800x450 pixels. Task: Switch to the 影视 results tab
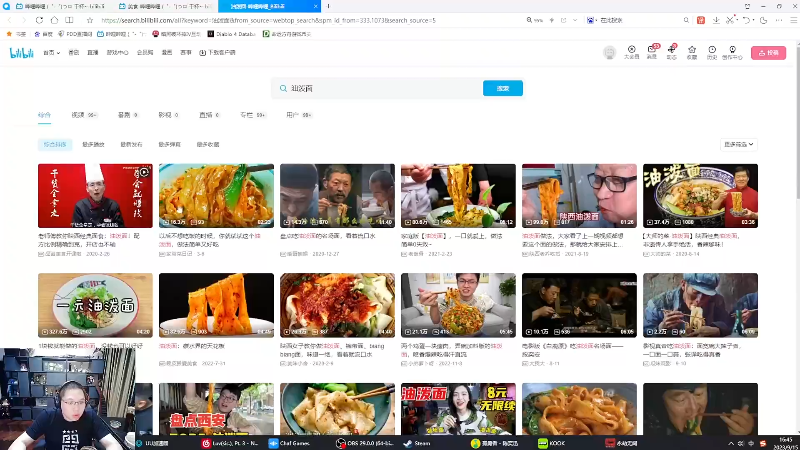(x=168, y=115)
